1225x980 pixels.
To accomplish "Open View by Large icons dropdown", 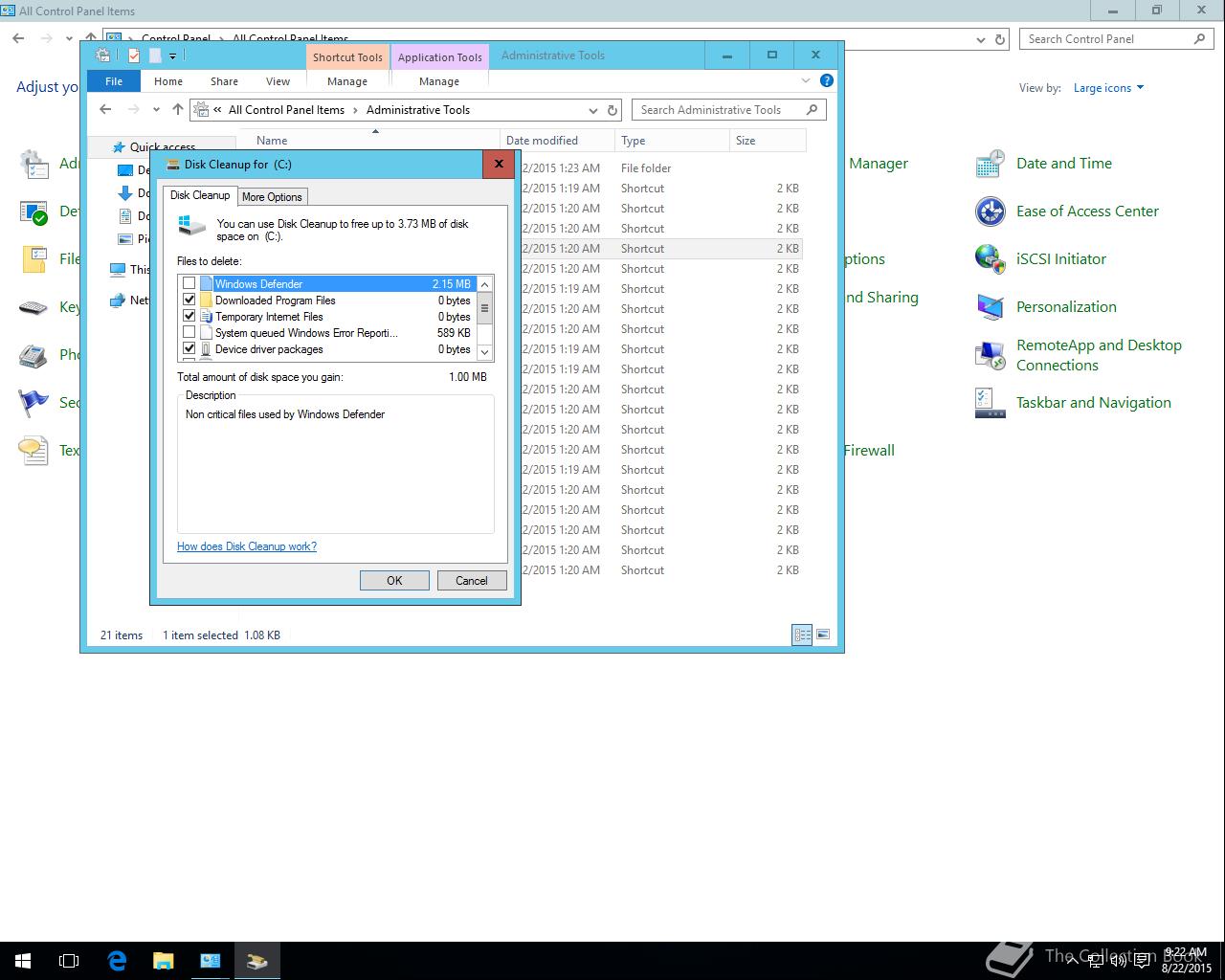I will coord(1108,88).
